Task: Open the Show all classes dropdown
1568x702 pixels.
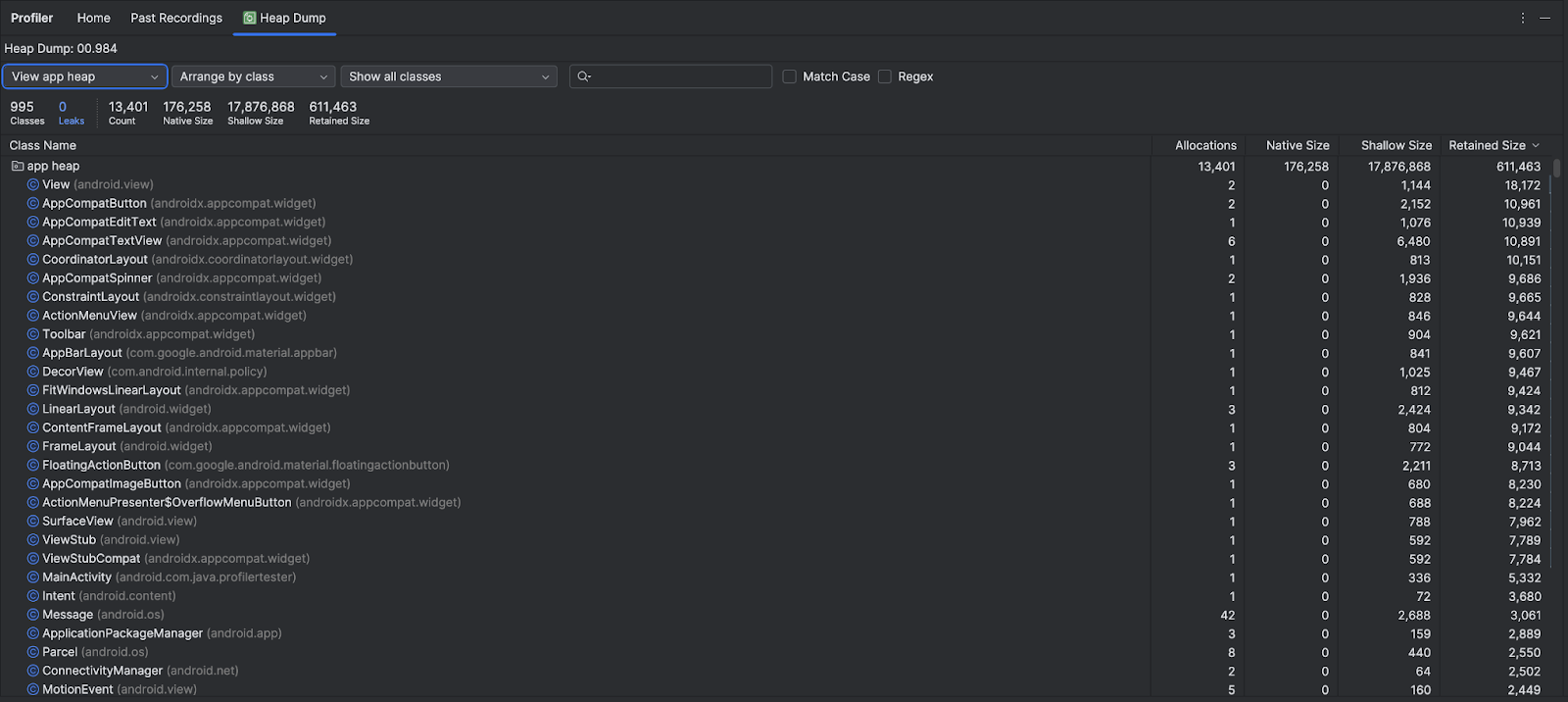Action: click(x=448, y=76)
